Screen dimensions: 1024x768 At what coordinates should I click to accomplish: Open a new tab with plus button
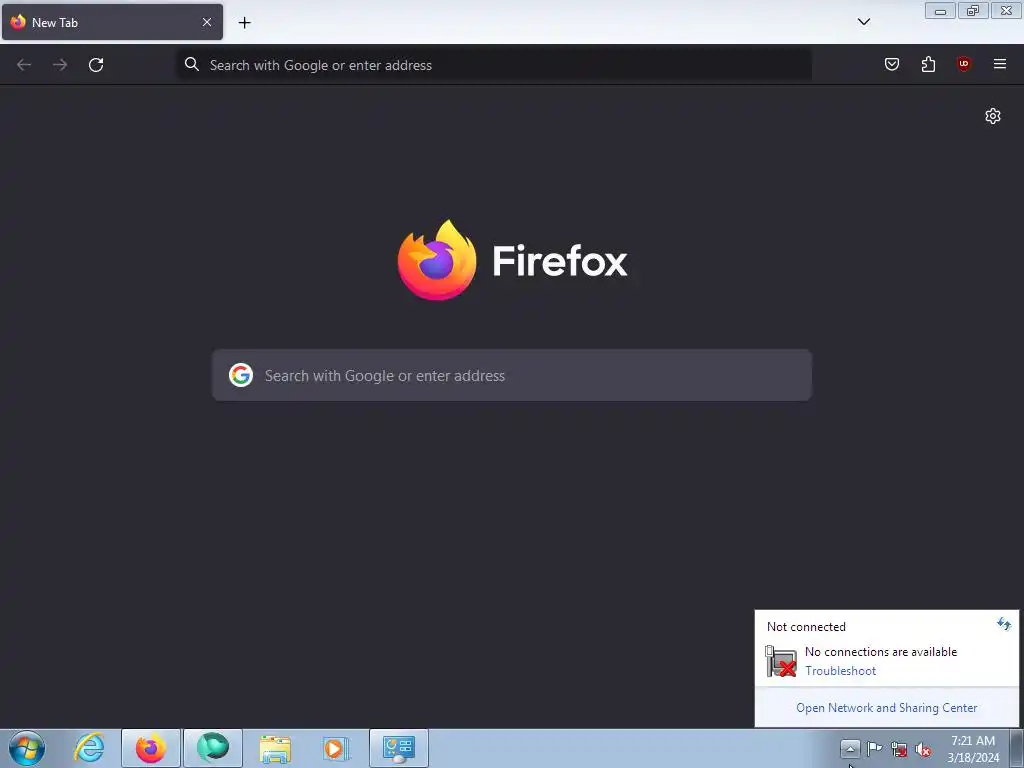[244, 23]
